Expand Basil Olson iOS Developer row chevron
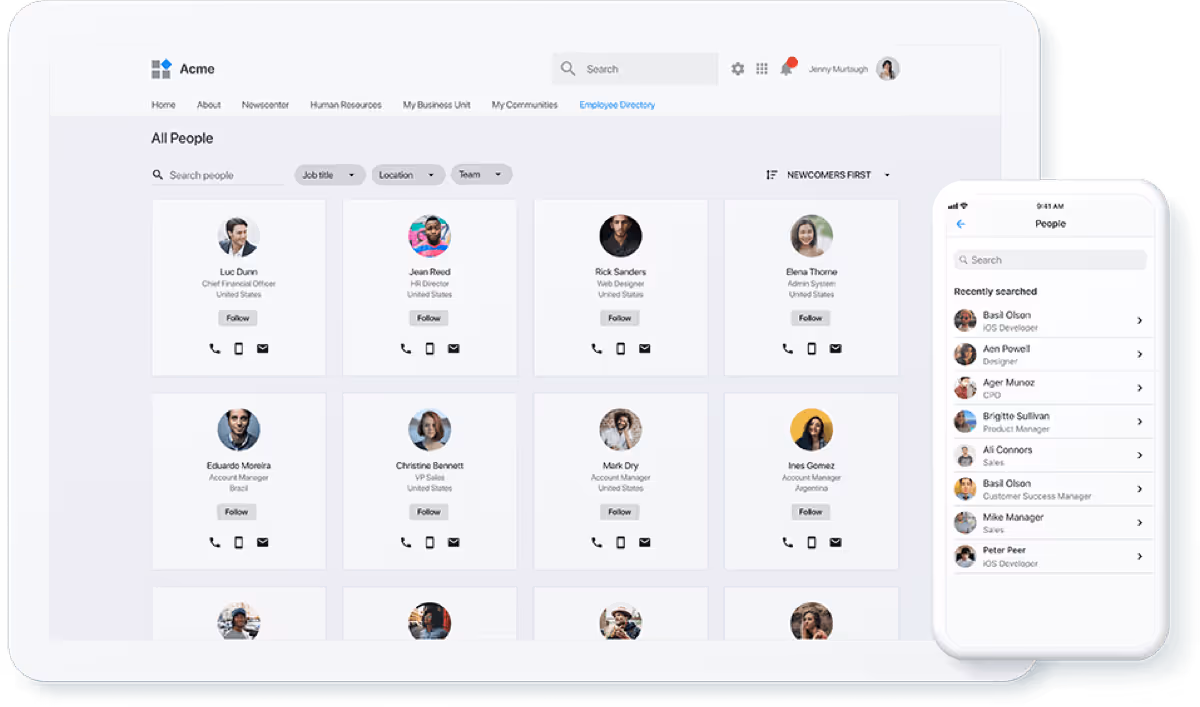Image resolution: width=1200 pixels, height=707 pixels. 1140,321
